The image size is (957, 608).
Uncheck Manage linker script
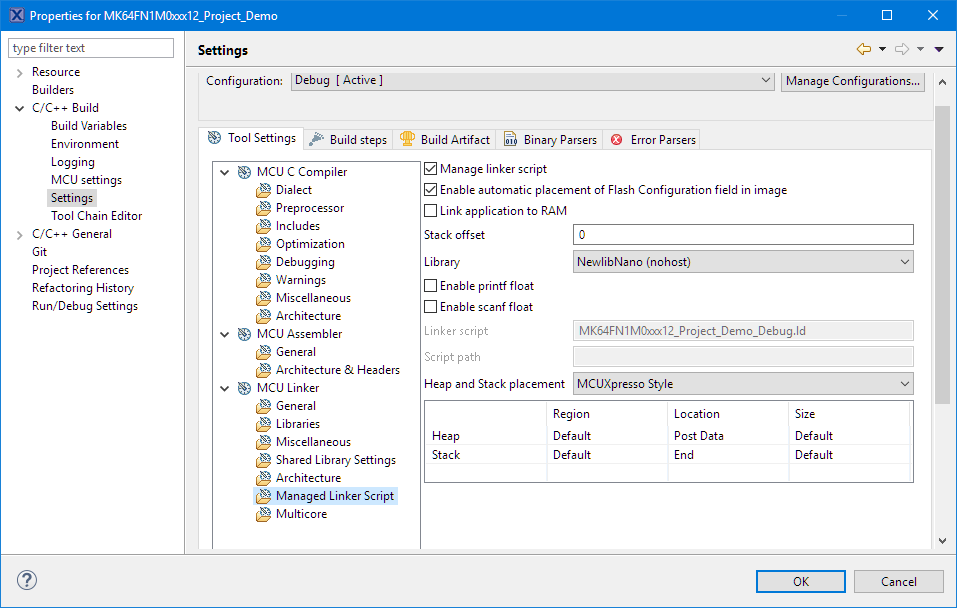431,170
